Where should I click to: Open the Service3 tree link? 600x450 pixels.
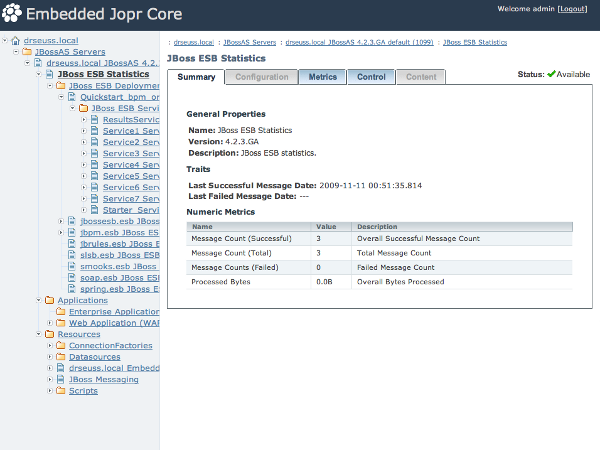pyautogui.click(x=131, y=153)
